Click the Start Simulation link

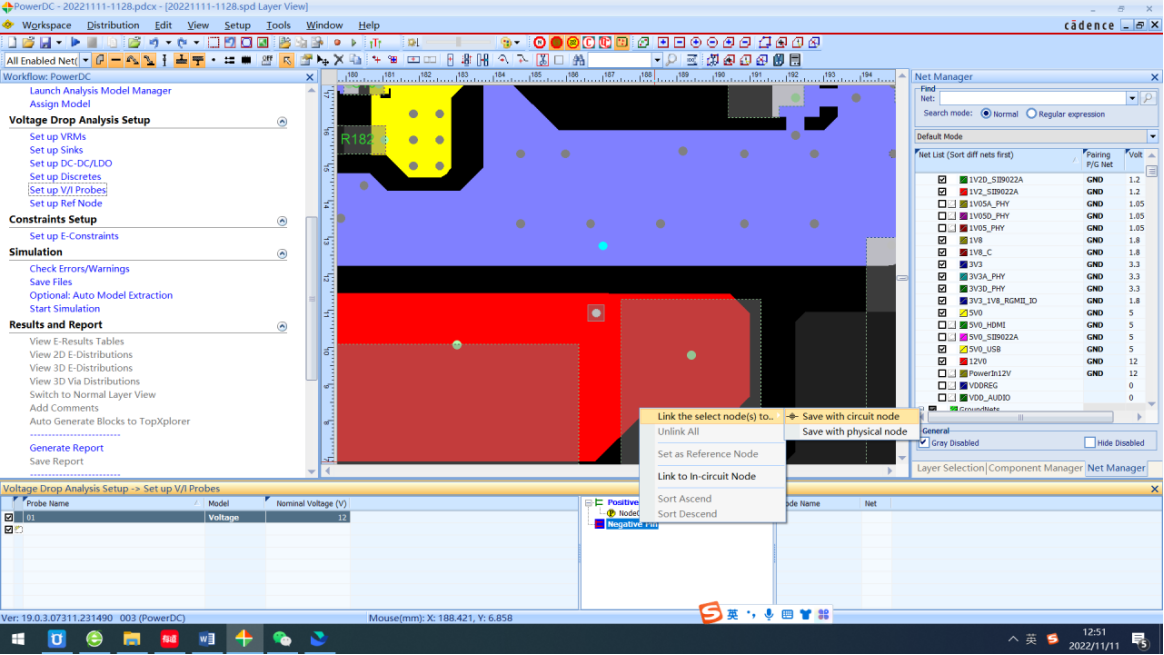[x=65, y=309]
